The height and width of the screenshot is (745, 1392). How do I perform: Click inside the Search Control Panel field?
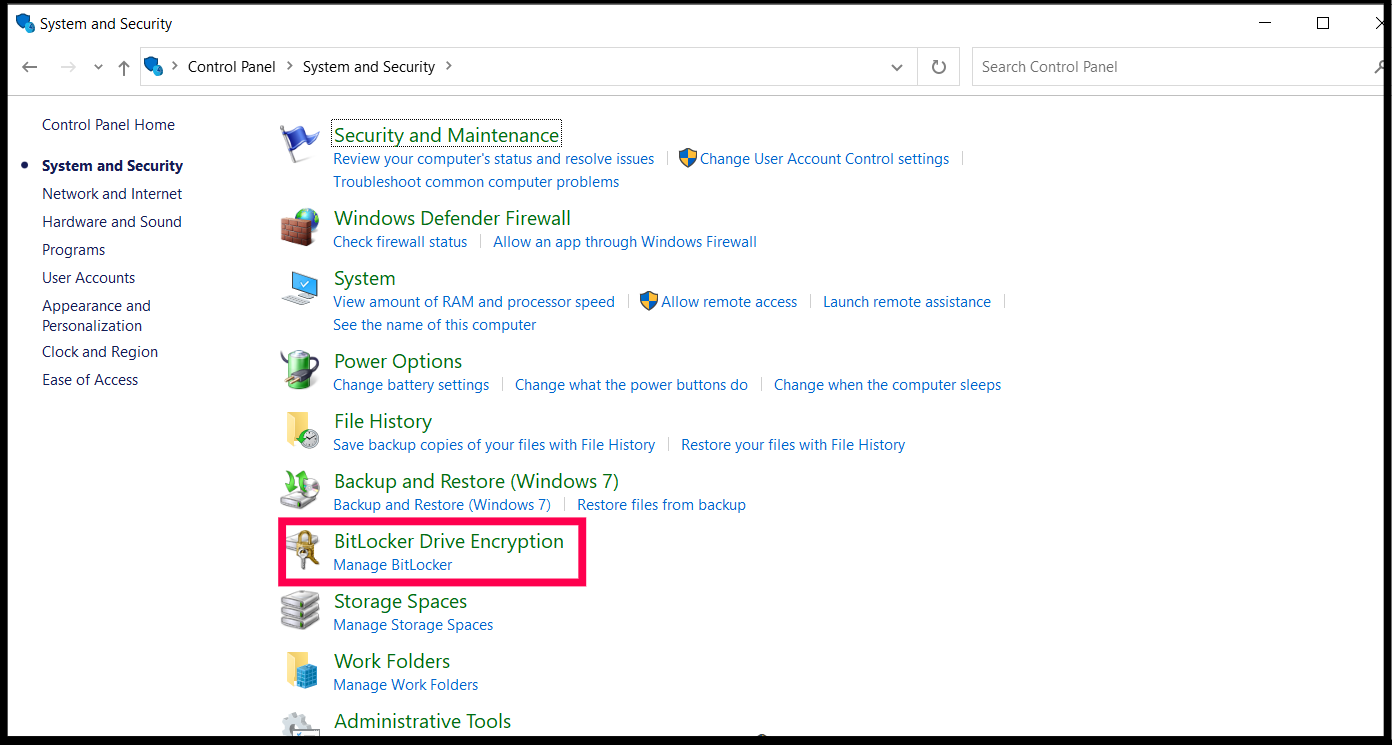(x=1100, y=66)
